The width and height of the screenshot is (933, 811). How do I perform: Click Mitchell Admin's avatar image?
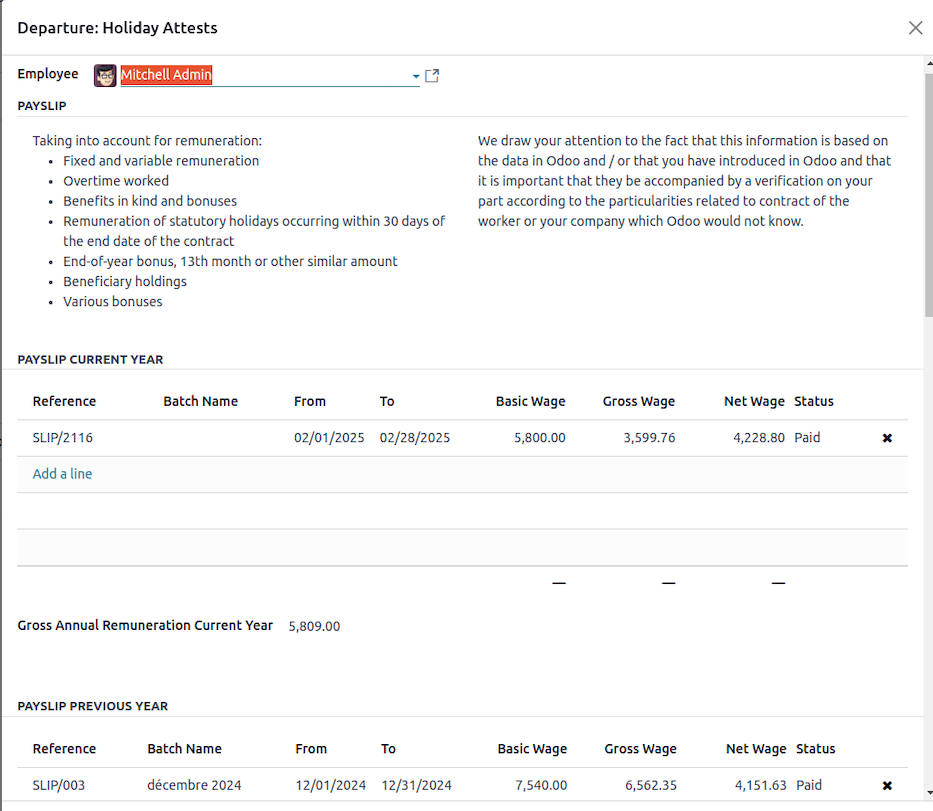tap(104, 75)
